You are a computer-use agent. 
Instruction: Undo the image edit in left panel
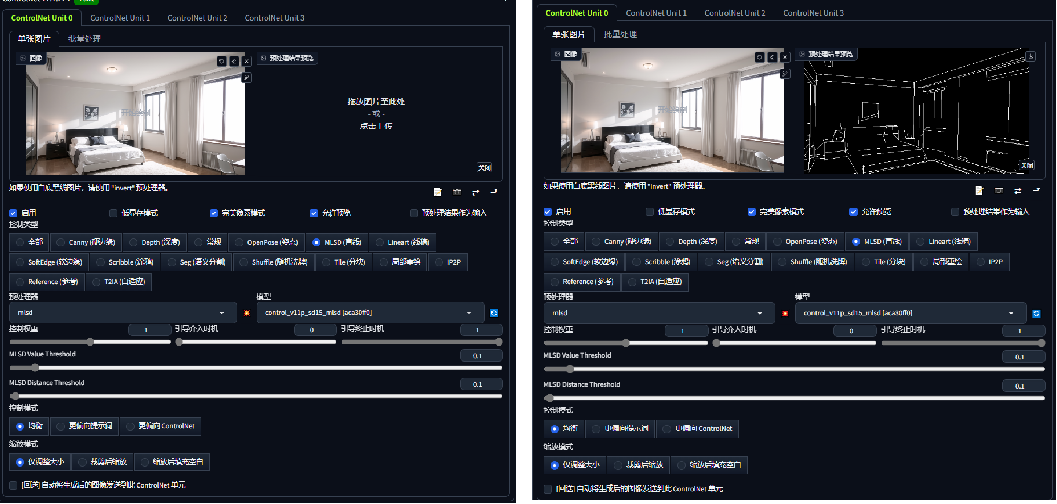click(x=221, y=61)
